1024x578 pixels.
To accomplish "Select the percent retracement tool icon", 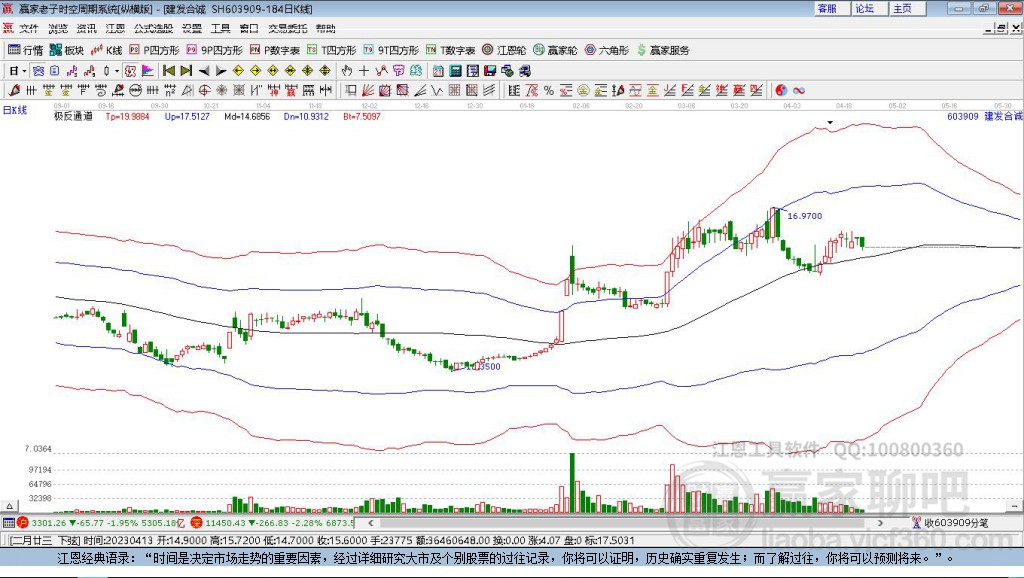I will click(x=549, y=90).
